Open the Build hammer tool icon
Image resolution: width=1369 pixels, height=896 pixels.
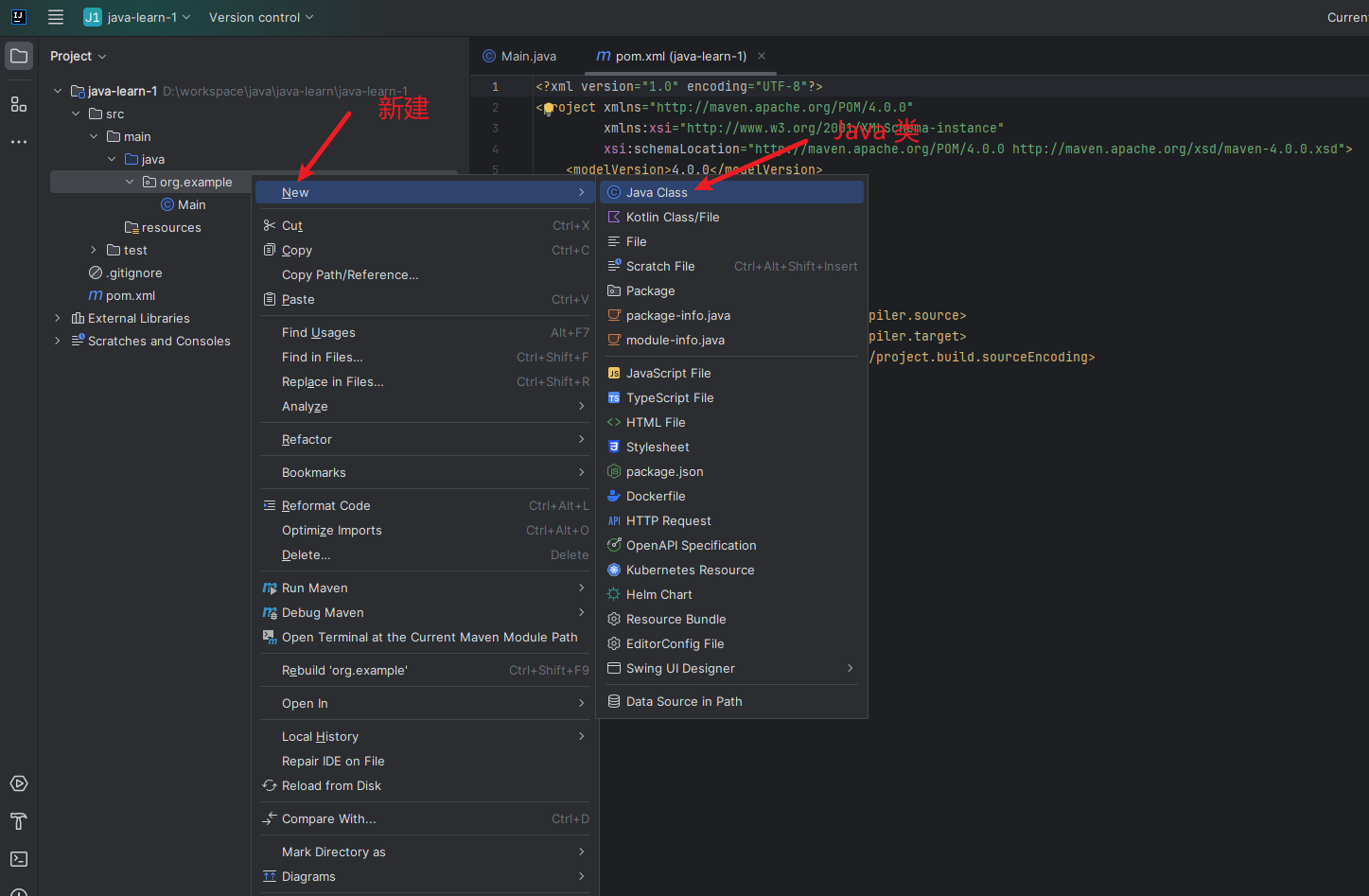pos(19,821)
